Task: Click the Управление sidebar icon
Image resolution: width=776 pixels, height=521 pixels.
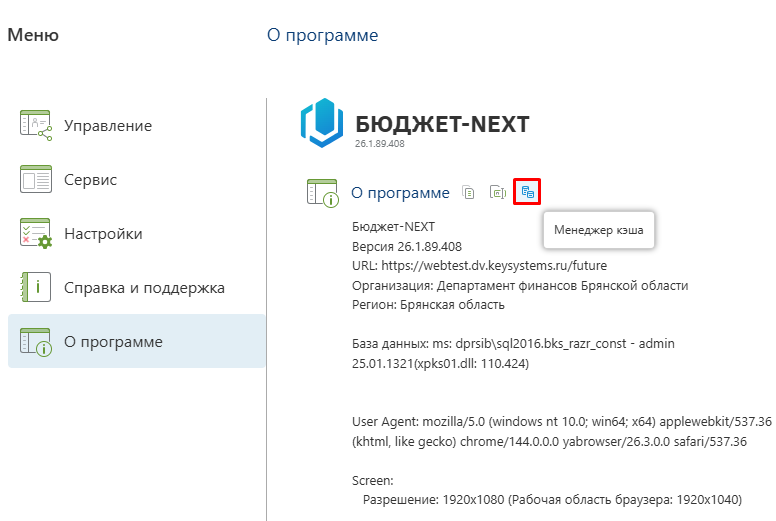Action: pyautogui.click(x=36, y=126)
